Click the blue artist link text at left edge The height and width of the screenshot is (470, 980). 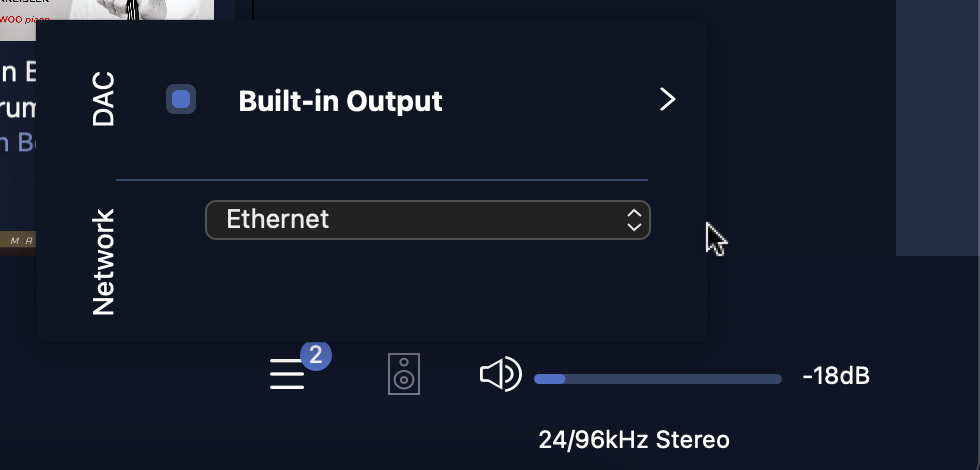[x=18, y=142]
